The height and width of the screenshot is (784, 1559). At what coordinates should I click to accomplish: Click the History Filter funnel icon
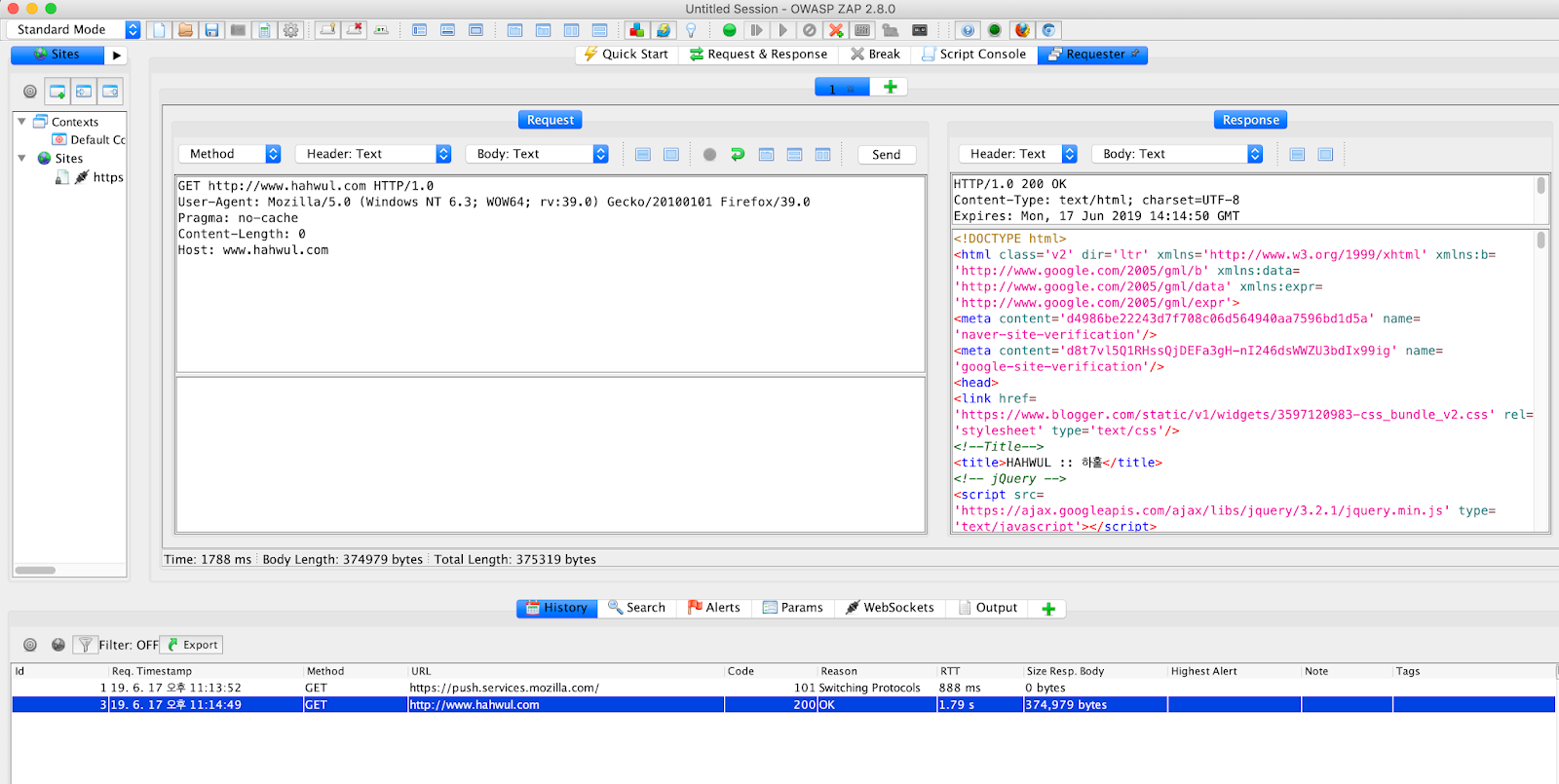point(85,645)
